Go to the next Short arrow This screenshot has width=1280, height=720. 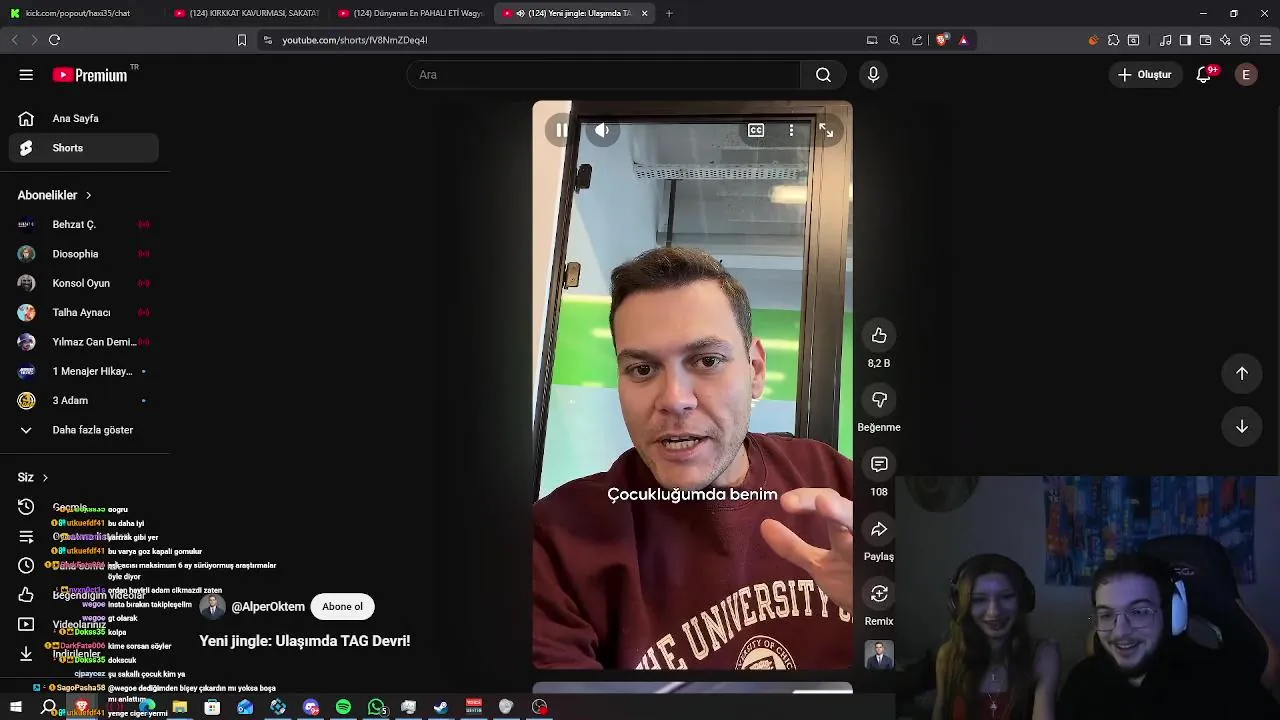[1242, 427]
